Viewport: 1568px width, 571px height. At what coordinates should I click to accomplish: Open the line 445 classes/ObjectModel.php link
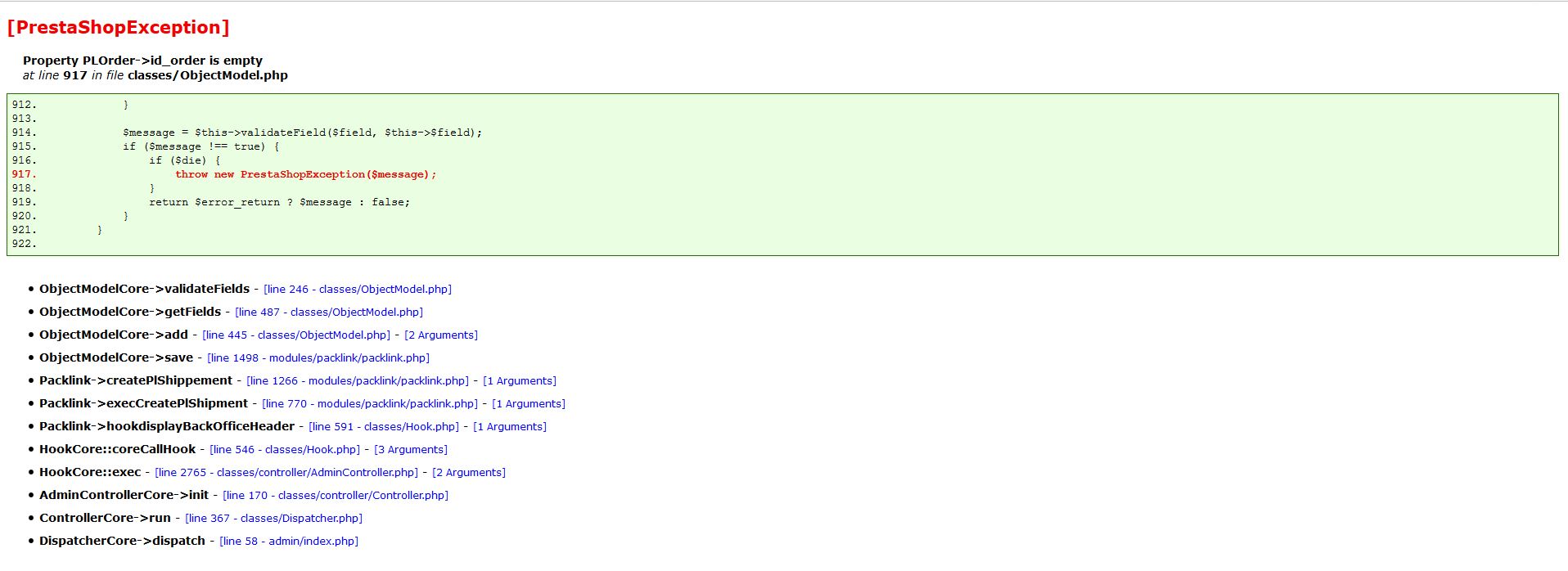click(296, 335)
